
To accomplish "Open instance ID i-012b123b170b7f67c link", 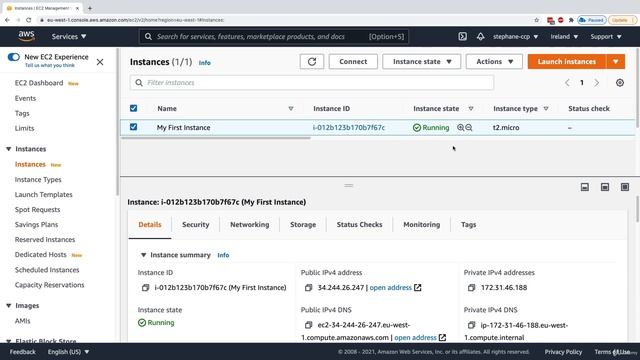I will (349, 127).
